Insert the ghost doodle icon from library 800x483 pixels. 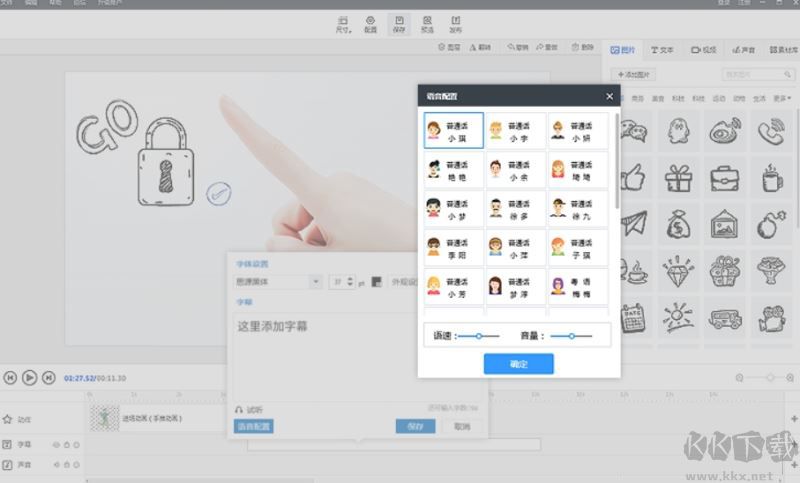(x=679, y=131)
